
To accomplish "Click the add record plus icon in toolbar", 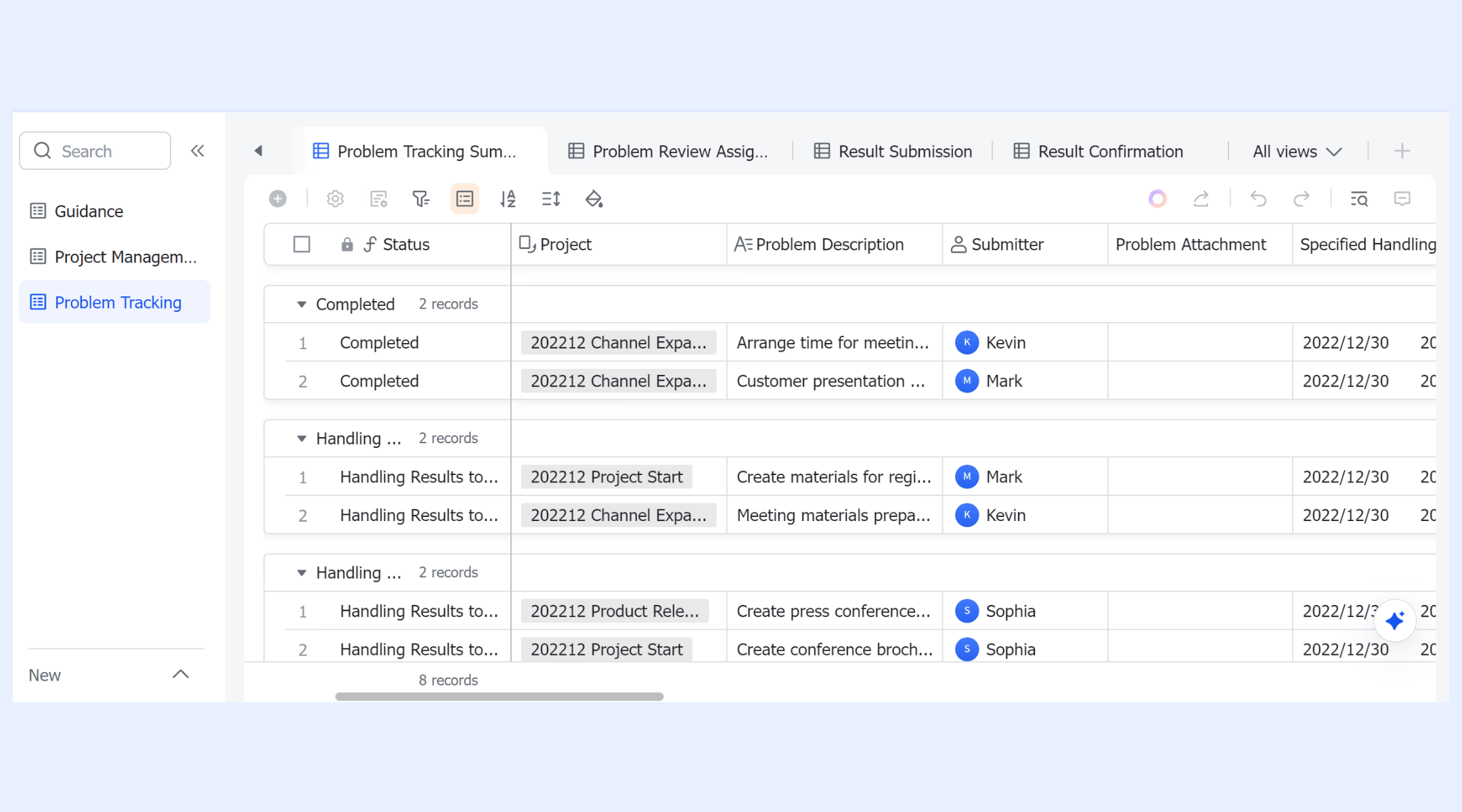I will click(278, 199).
